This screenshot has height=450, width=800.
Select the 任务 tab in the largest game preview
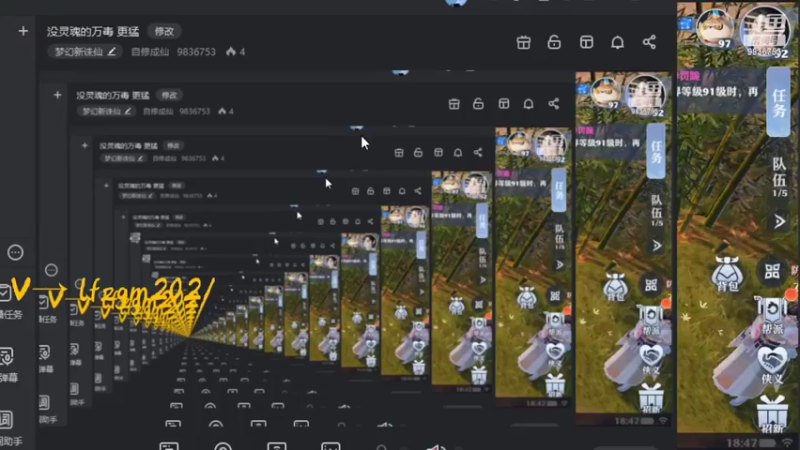(778, 103)
